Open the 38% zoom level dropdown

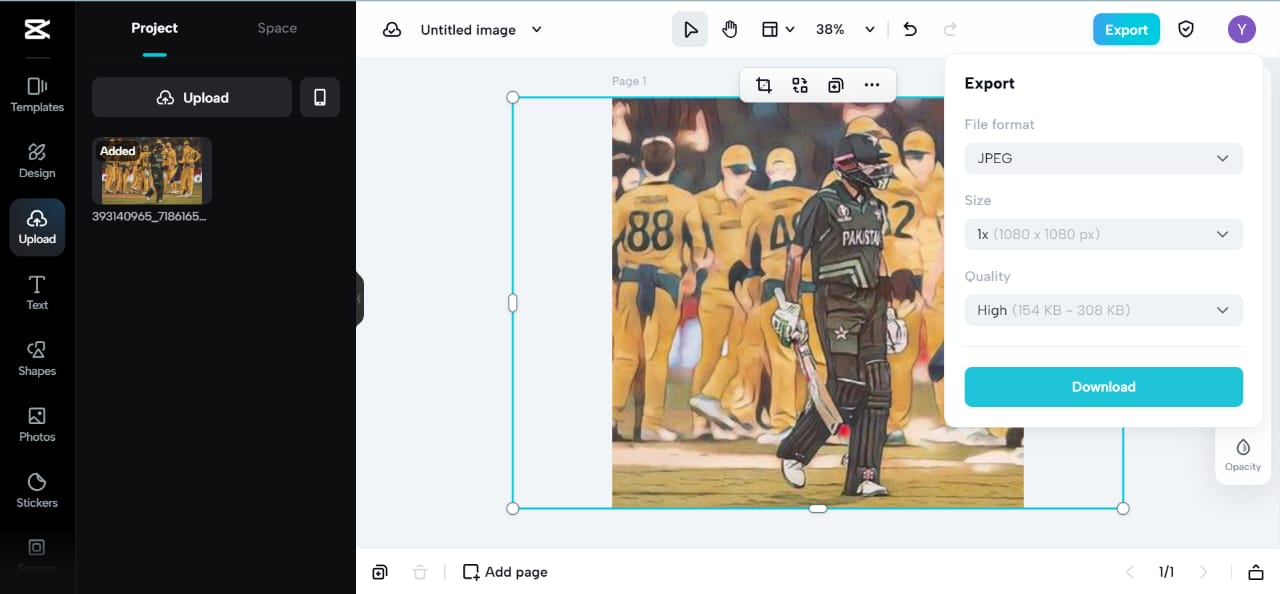845,30
